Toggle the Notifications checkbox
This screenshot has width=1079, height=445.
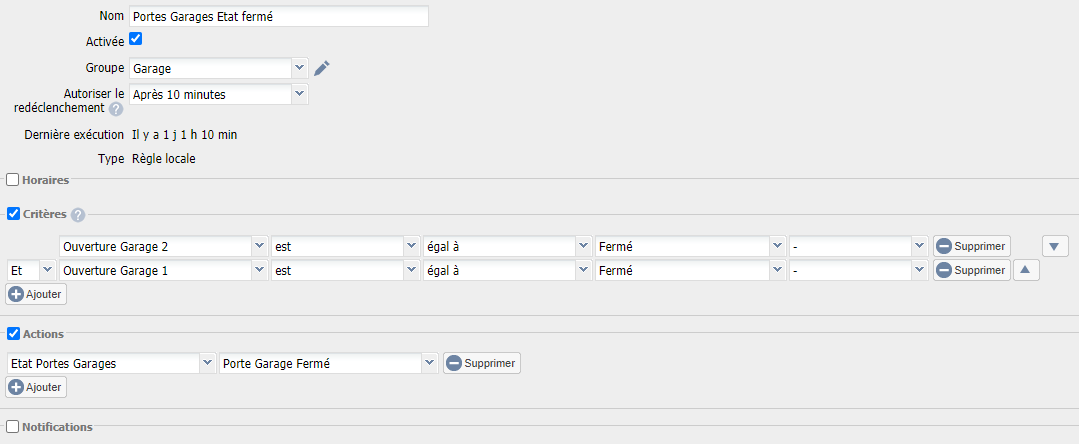point(12,427)
